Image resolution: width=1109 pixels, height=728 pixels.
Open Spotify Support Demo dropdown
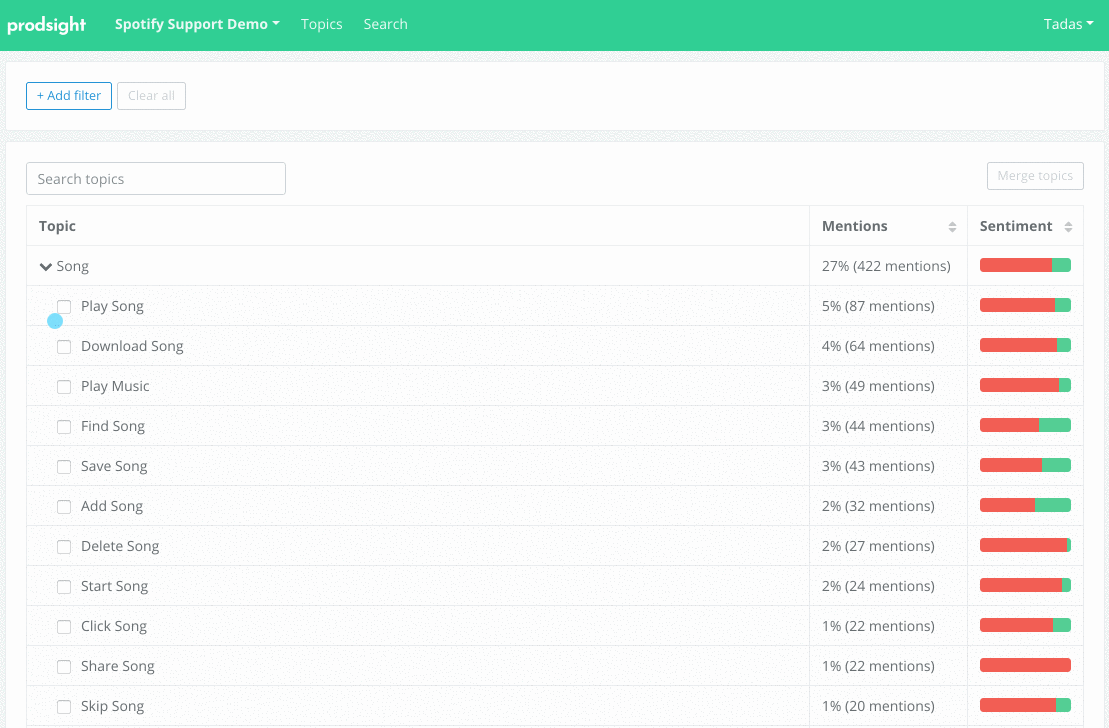(x=197, y=24)
